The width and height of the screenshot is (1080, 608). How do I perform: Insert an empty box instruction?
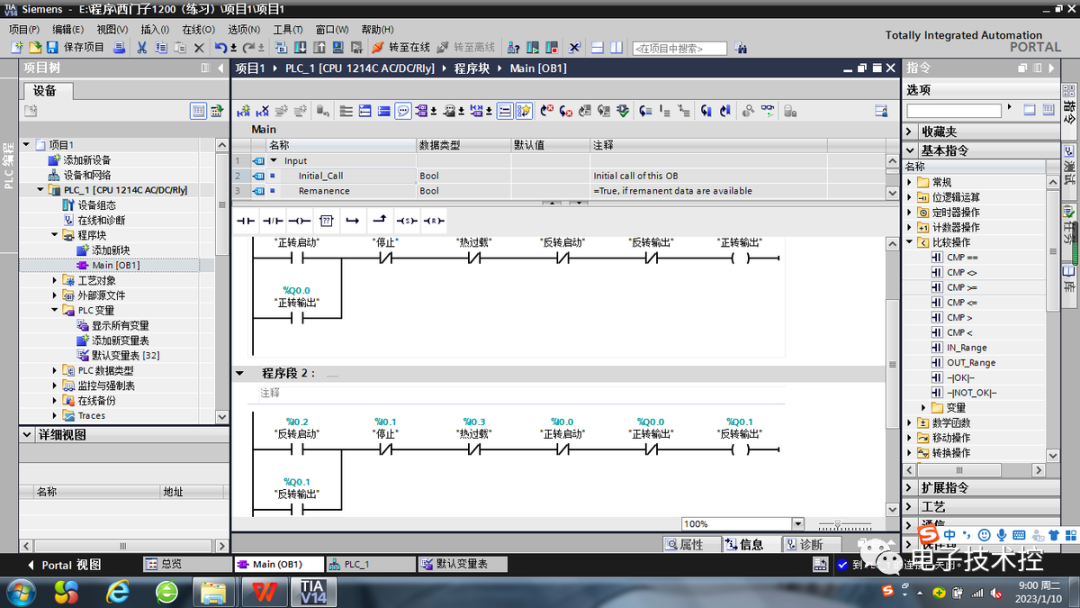pyautogui.click(x=327, y=220)
